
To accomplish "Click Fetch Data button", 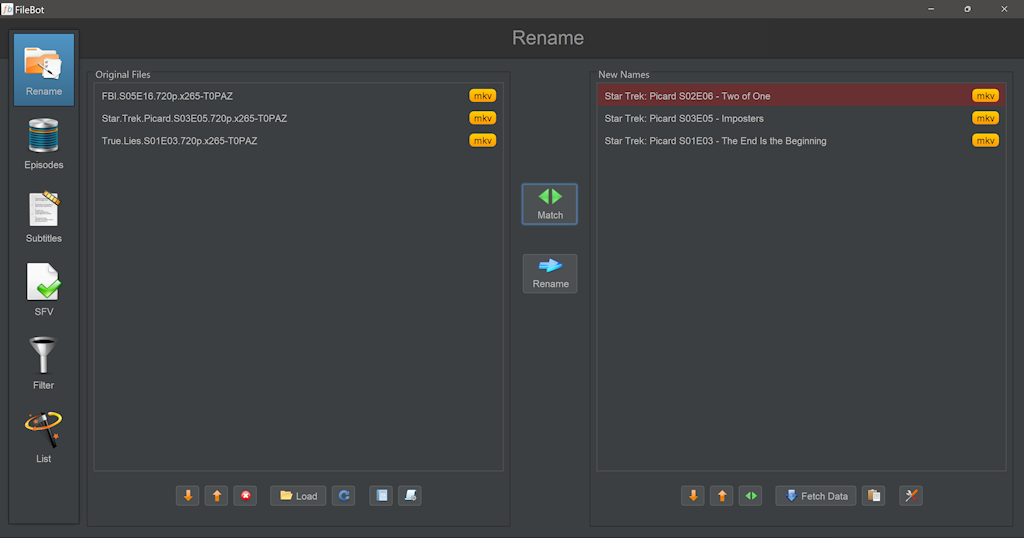I will (816, 496).
